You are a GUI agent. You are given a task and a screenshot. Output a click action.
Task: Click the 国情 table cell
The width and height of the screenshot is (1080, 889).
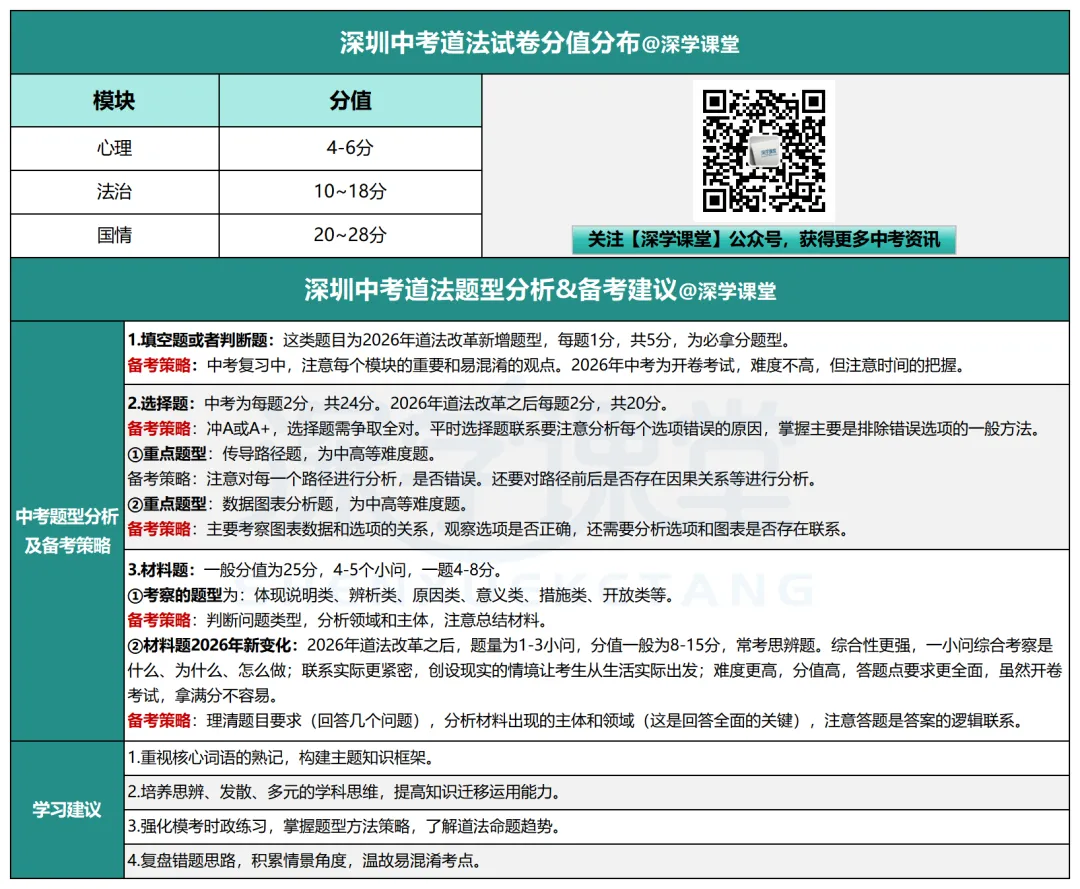click(x=115, y=236)
